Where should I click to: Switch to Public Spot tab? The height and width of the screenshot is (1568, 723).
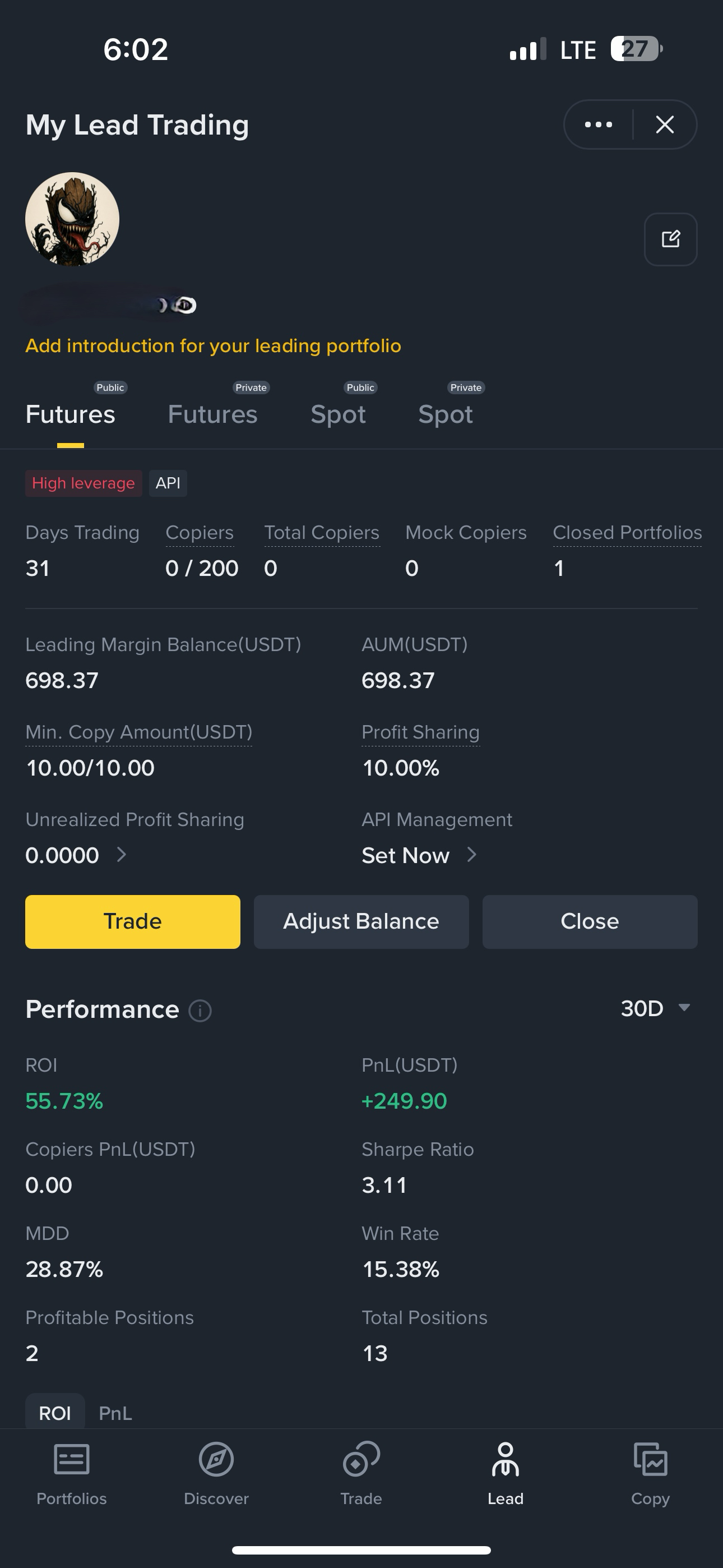339,414
